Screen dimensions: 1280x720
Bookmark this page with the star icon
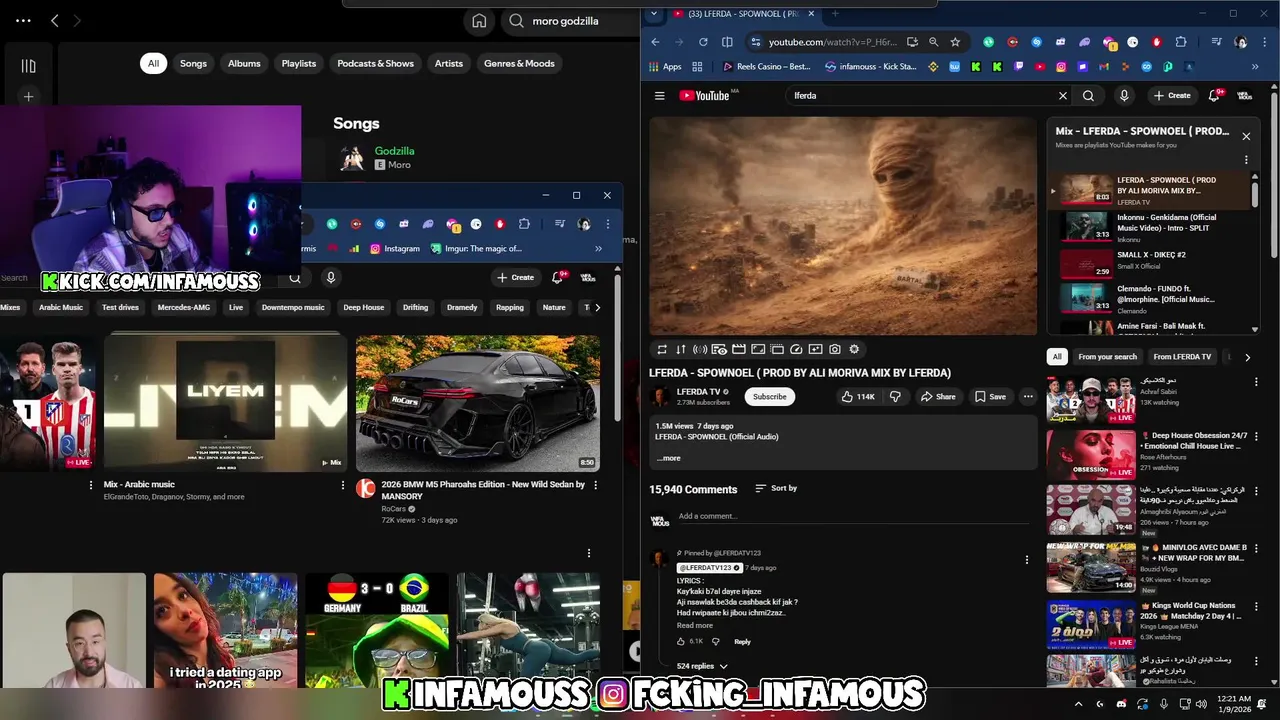[x=955, y=42]
